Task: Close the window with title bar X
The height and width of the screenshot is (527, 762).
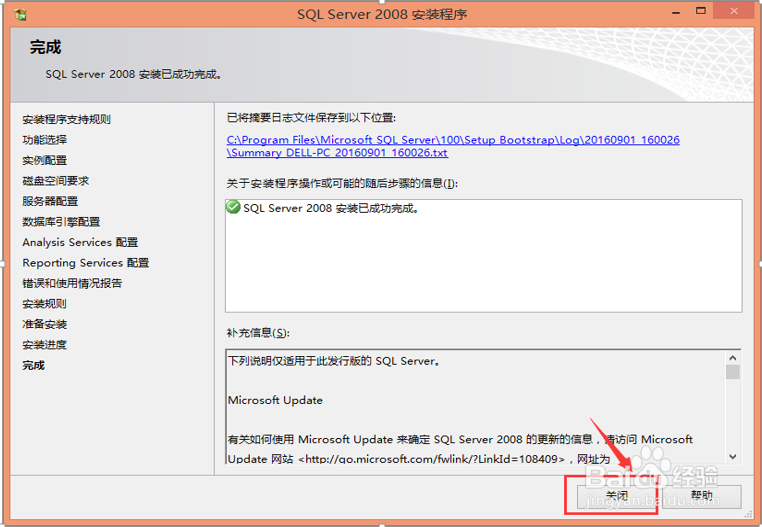Action: point(734,11)
